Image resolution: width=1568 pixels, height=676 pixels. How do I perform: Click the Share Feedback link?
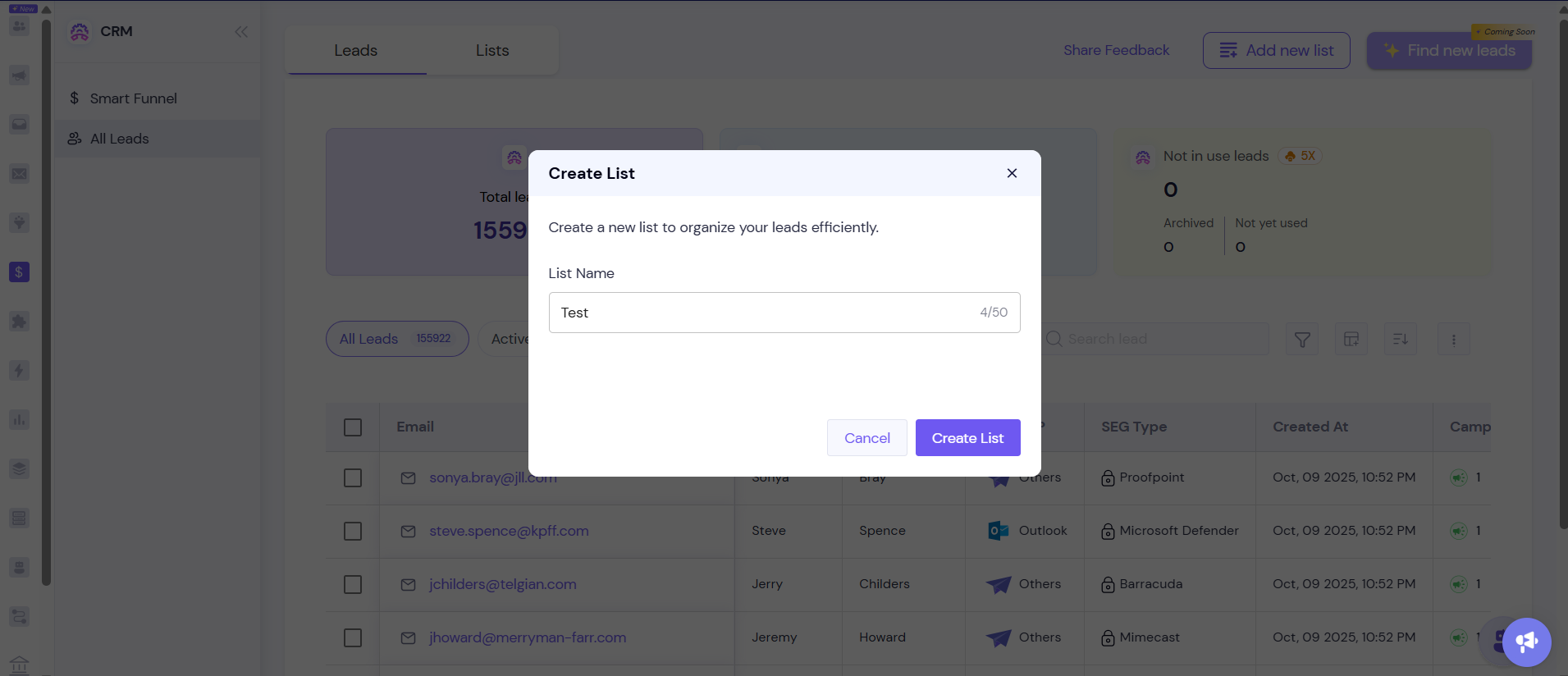pos(1116,50)
